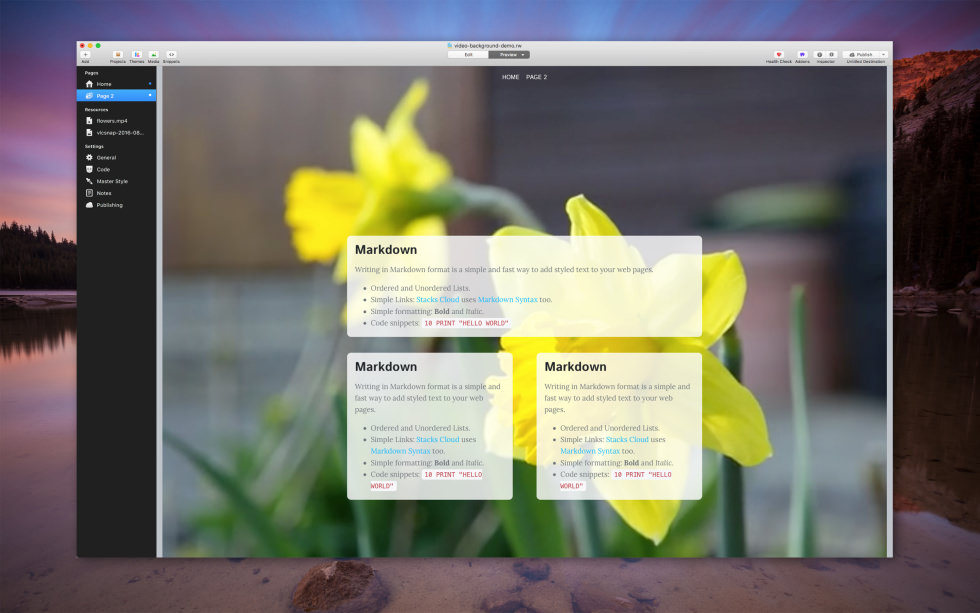Click the document icon in the title bar
This screenshot has height=613, width=980.
tap(449, 46)
